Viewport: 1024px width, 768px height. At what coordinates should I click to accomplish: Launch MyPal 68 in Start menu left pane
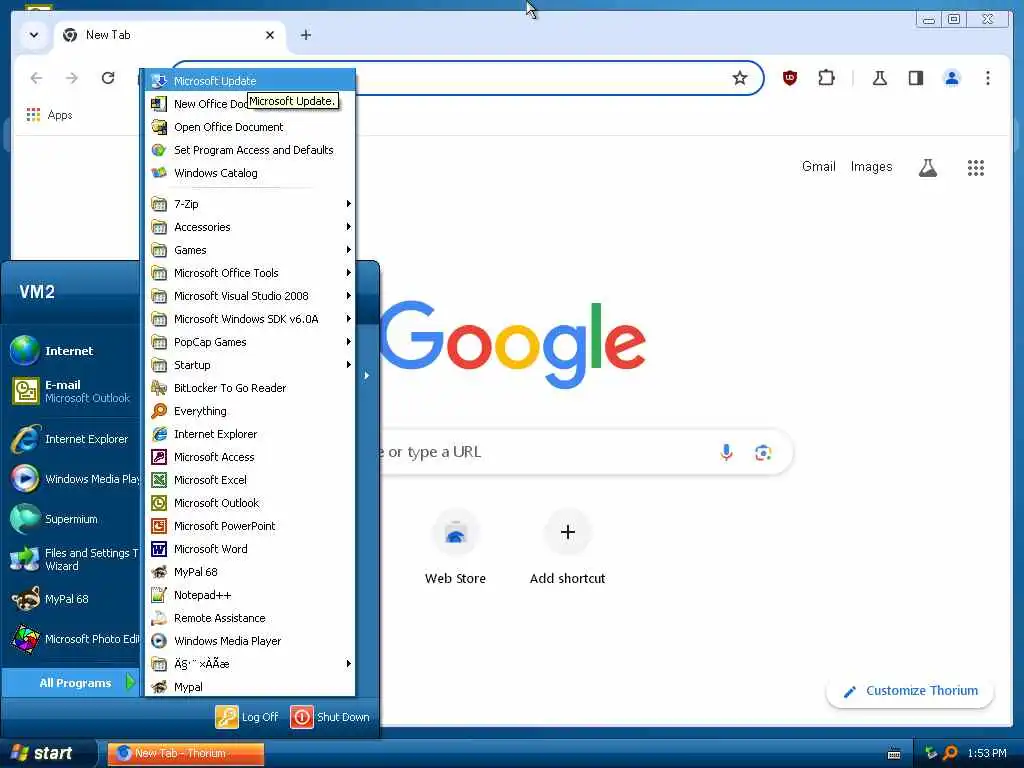click(72, 599)
